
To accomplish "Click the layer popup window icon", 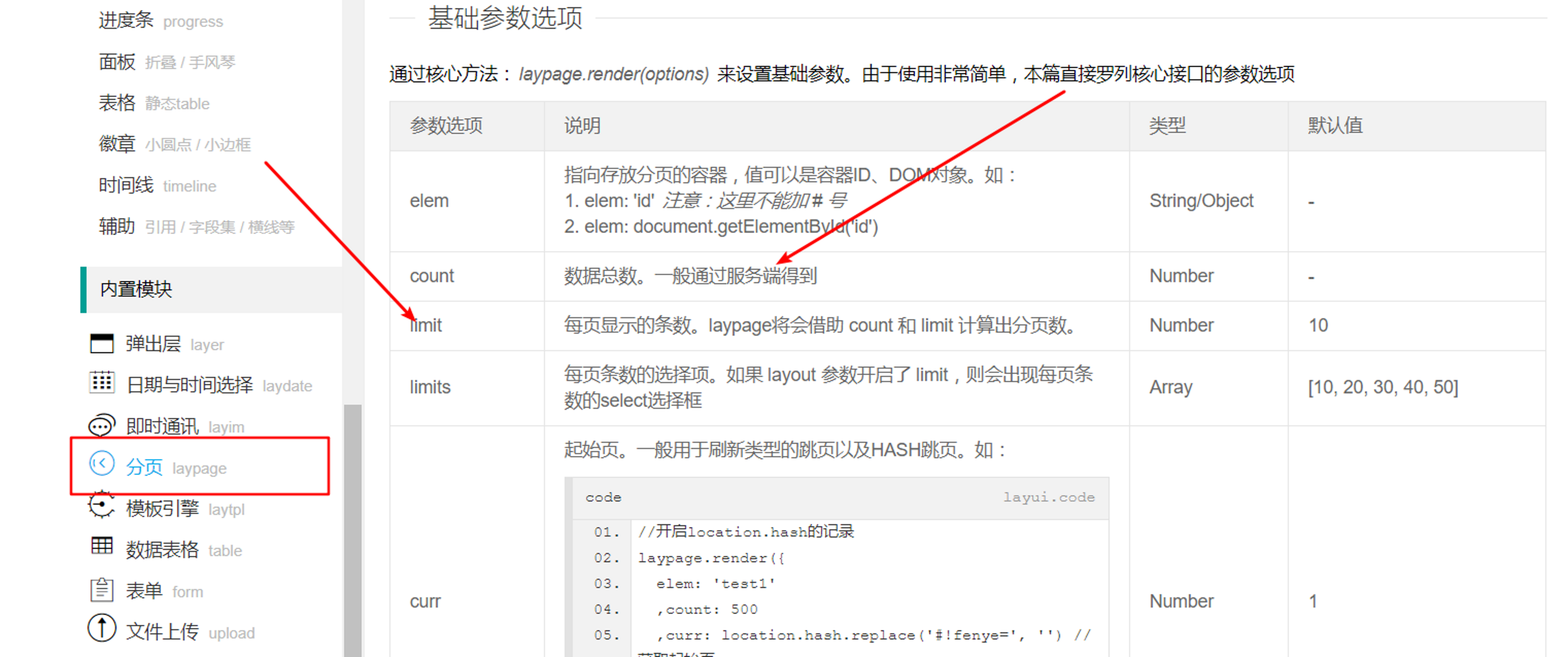I will pyautogui.click(x=101, y=344).
